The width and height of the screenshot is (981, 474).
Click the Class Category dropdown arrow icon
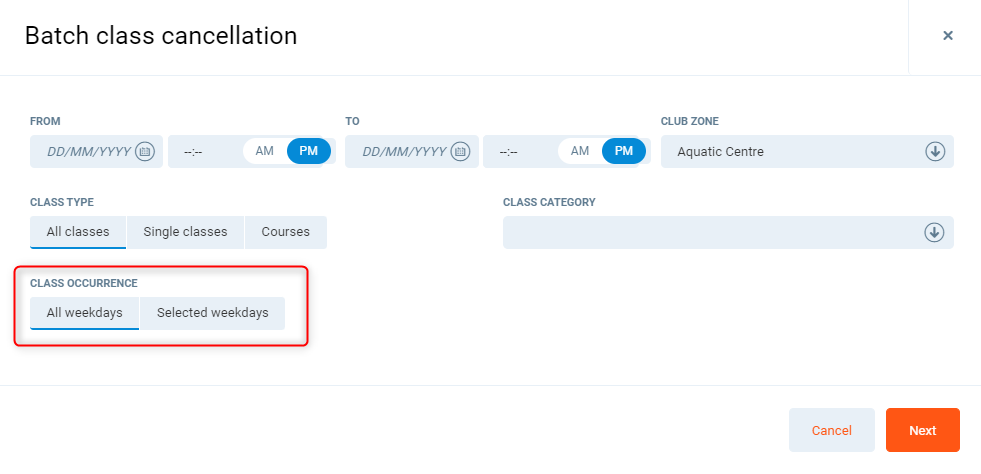click(934, 232)
